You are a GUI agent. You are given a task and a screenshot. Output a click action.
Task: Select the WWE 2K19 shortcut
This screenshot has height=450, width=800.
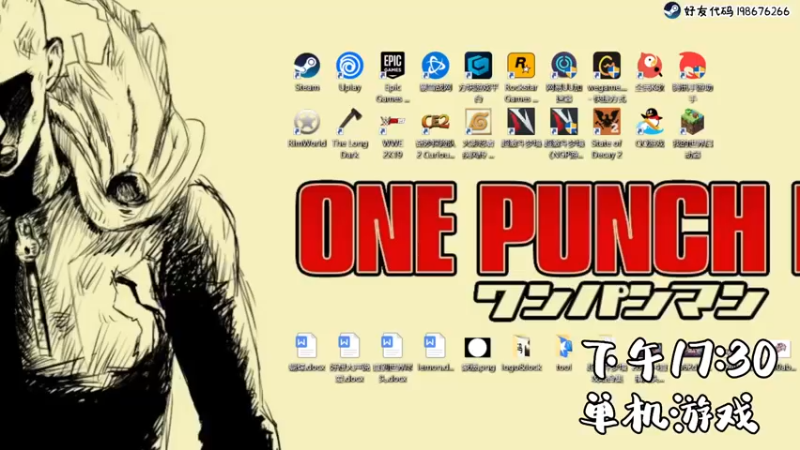(x=393, y=122)
